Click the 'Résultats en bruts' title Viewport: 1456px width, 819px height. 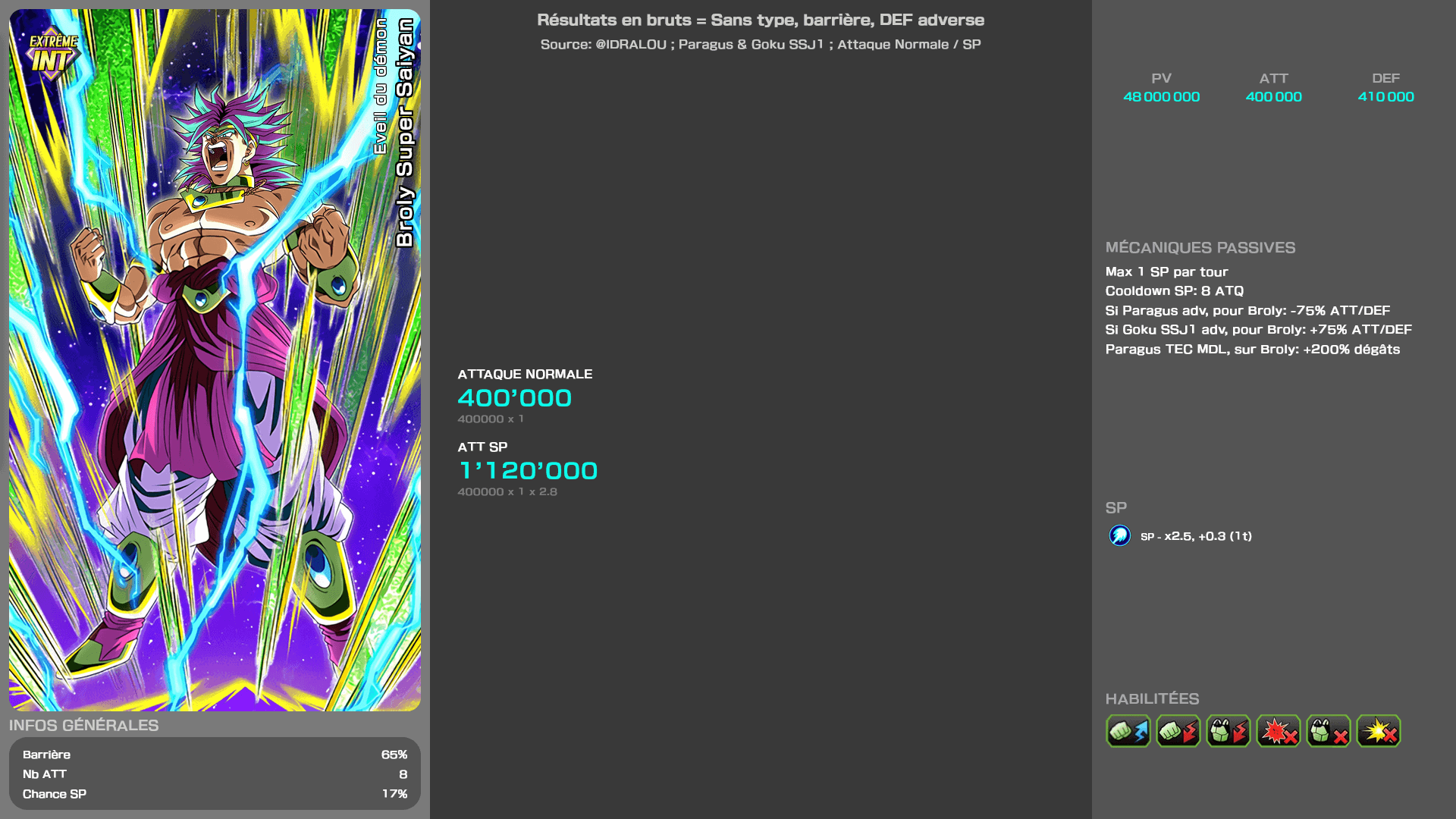click(761, 20)
